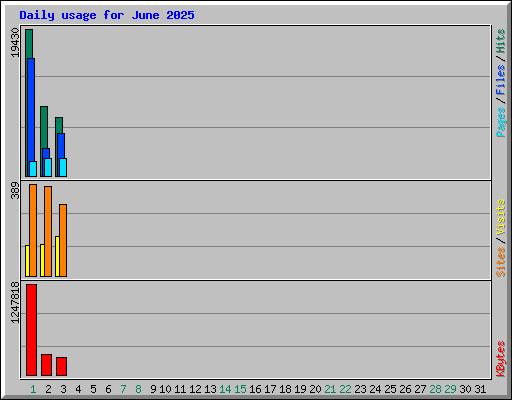Viewport: 512px width, 400px height.
Task: Select the blue Files bar for day 3
Action: coord(61,146)
